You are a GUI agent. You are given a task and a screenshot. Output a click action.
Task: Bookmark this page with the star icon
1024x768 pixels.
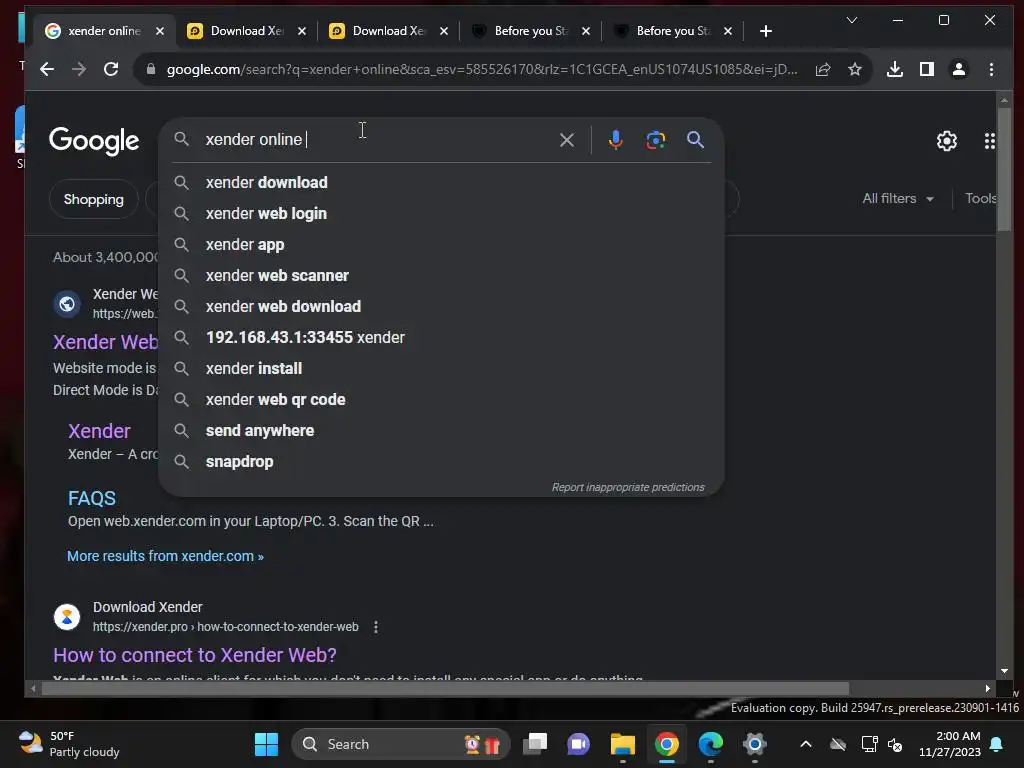854,69
